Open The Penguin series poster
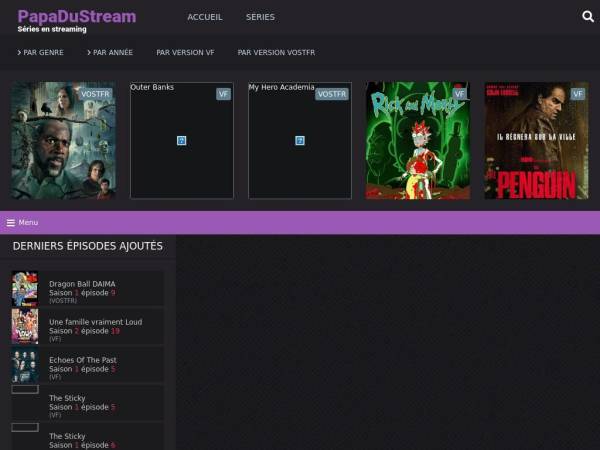 pyautogui.click(x=536, y=140)
